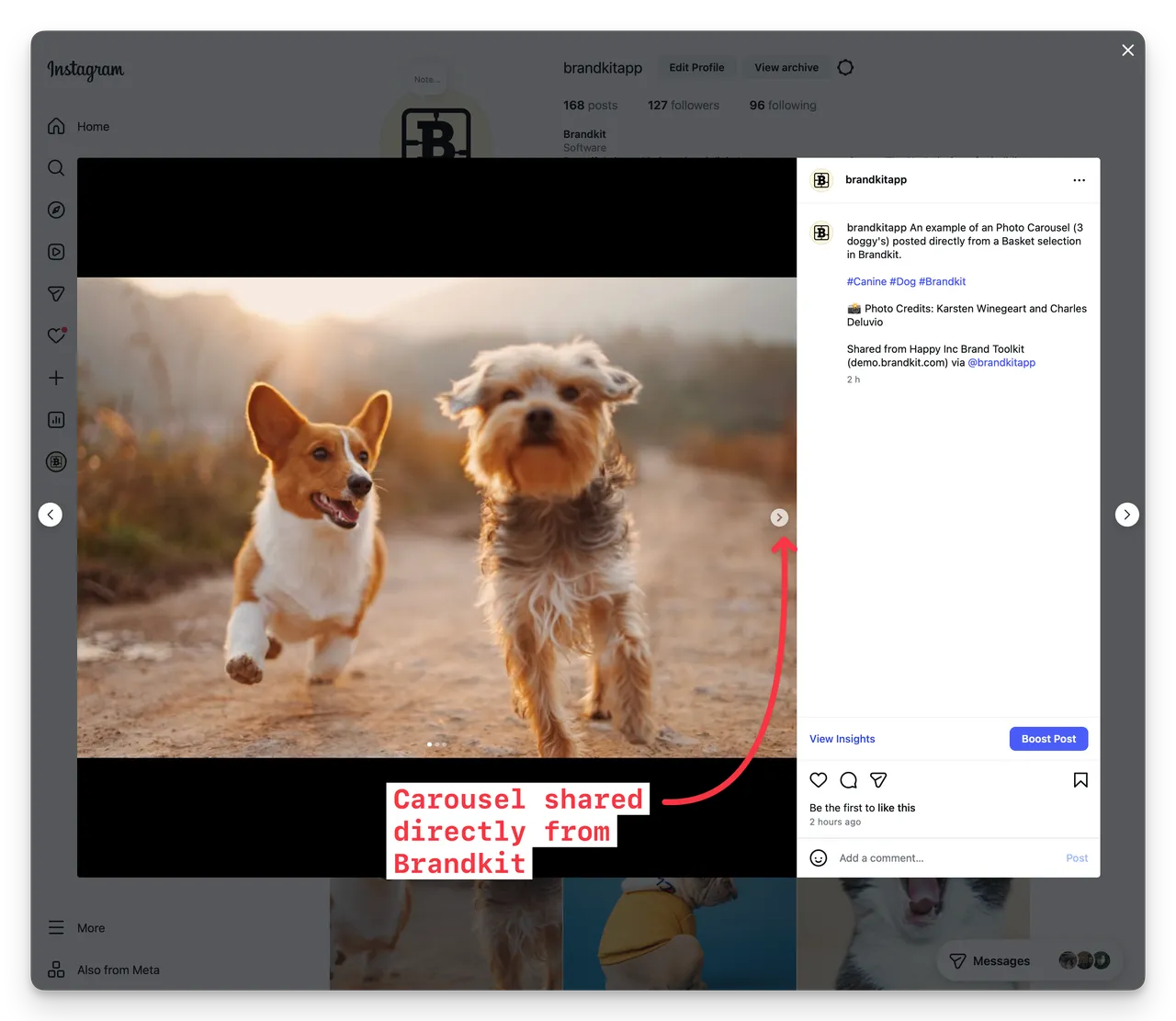Save the post using the bookmark toggle
This screenshot has height=1021, width=1176.
pos(1080,779)
